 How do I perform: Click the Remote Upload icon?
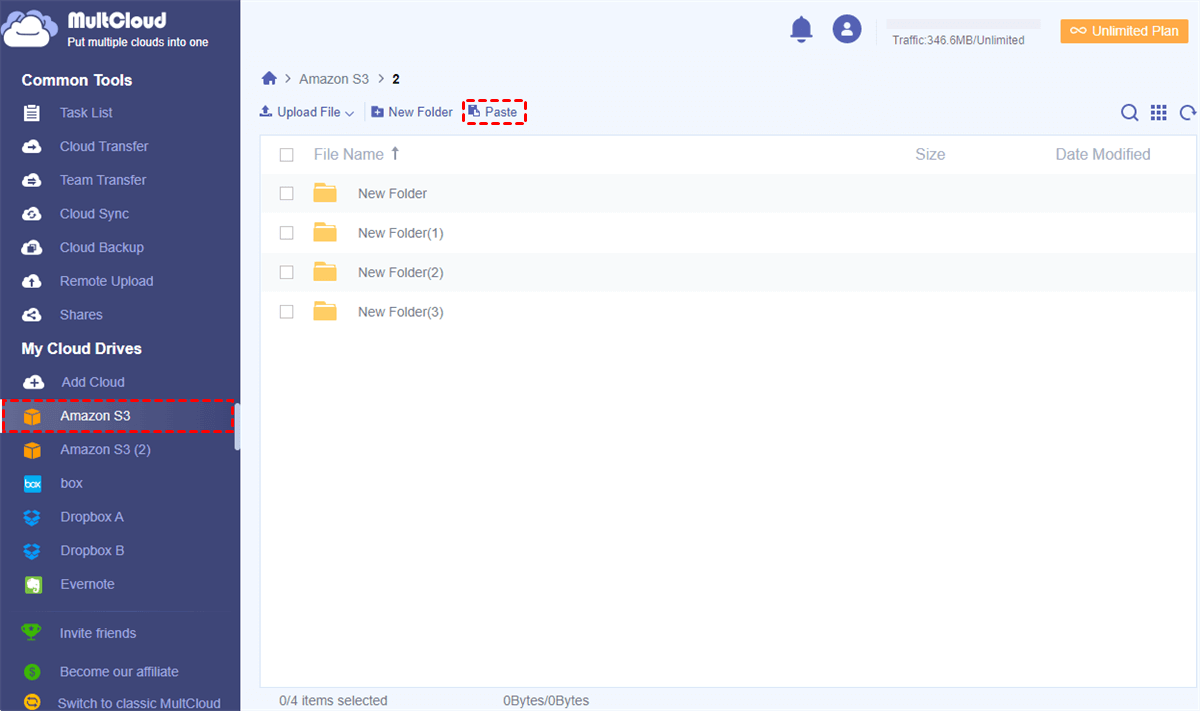point(32,281)
